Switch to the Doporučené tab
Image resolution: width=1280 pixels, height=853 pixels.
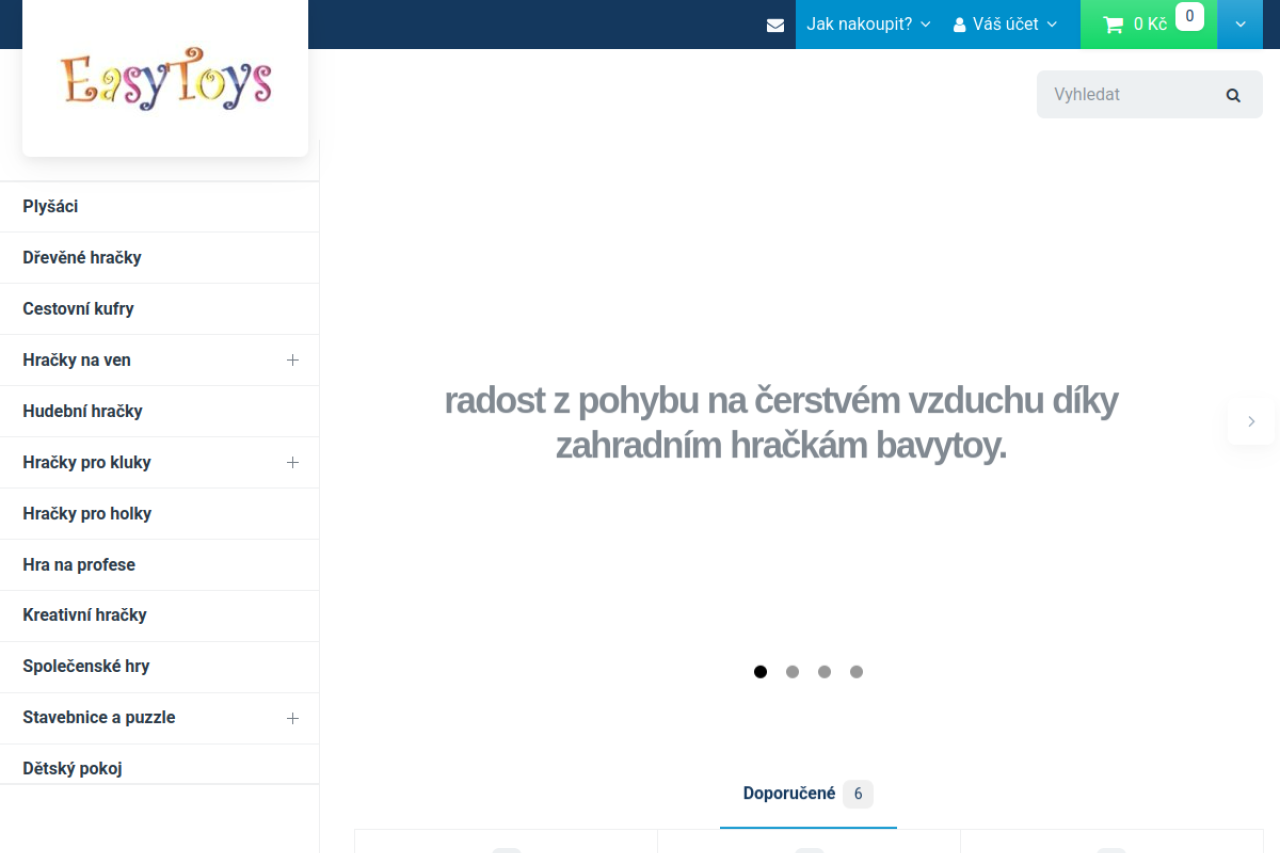(808, 794)
